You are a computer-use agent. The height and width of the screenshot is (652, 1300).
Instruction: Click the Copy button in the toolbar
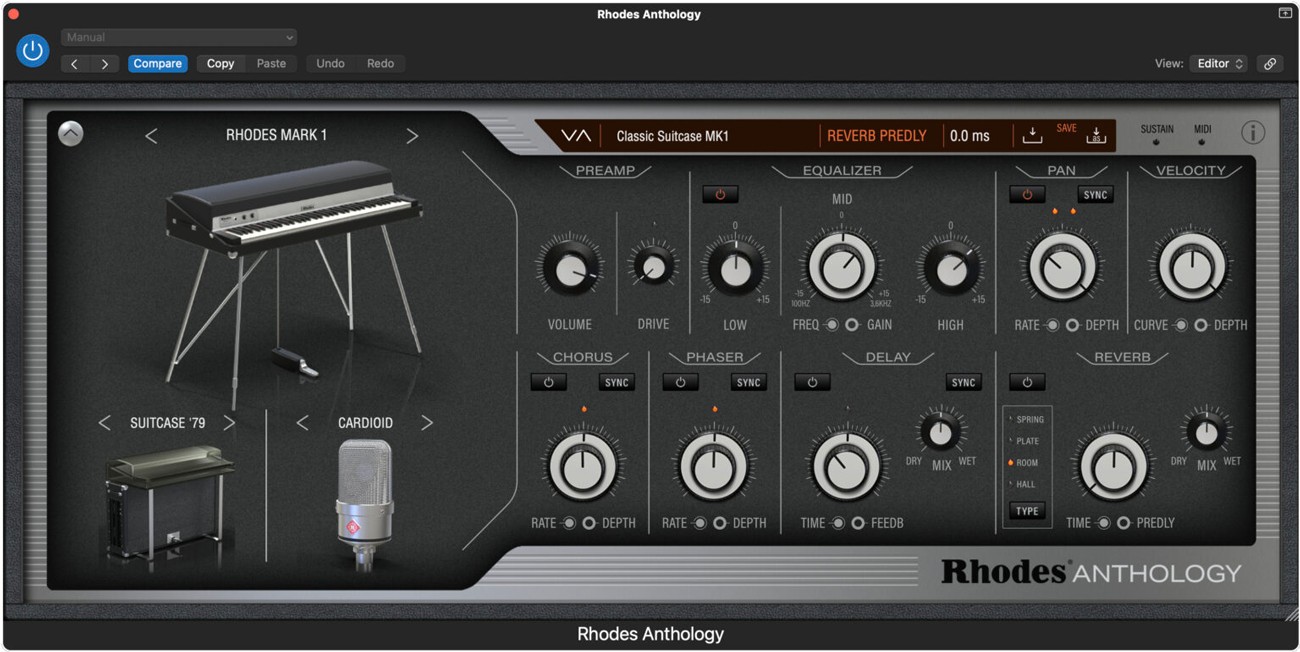219,63
